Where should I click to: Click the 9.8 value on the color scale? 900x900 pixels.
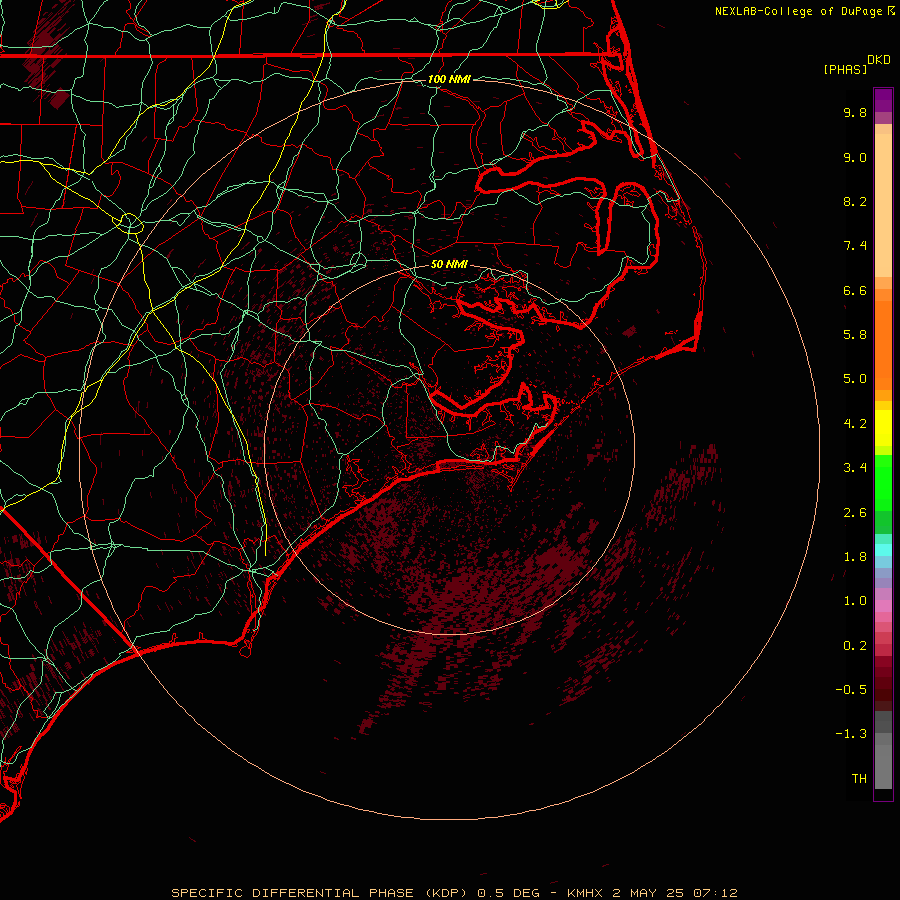855,112
